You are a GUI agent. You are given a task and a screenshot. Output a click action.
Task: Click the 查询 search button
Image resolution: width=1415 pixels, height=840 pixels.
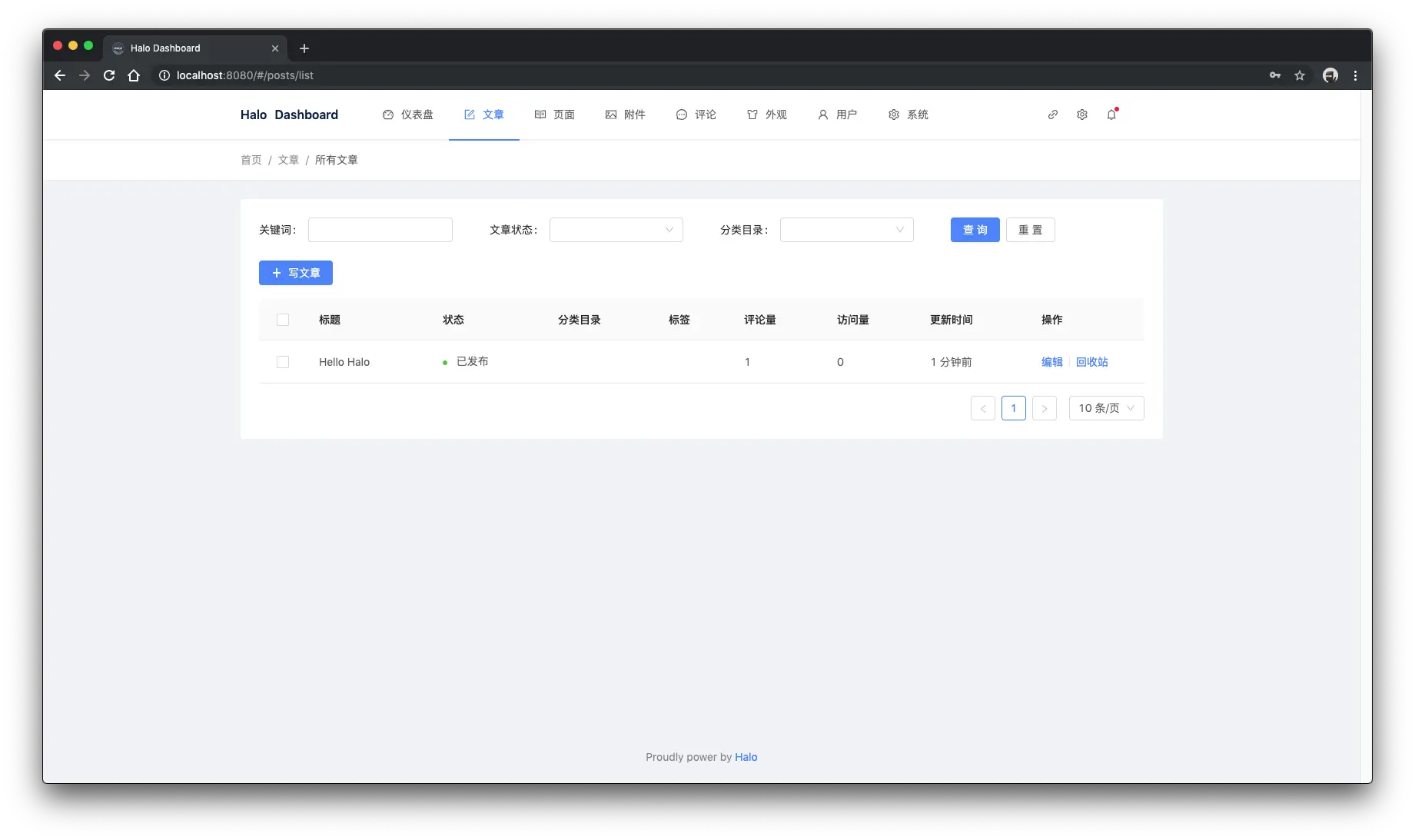(x=975, y=230)
